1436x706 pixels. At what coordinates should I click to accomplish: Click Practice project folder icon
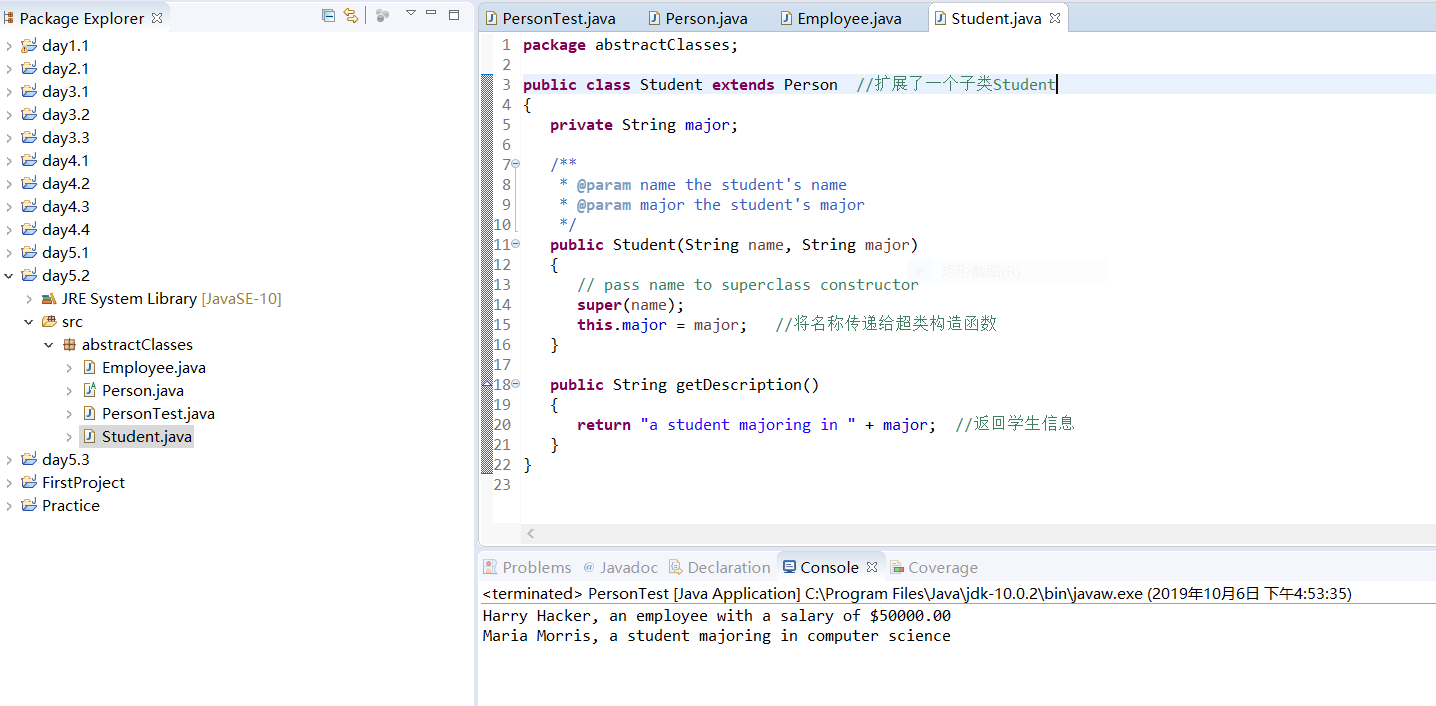(x=28, y=505)
